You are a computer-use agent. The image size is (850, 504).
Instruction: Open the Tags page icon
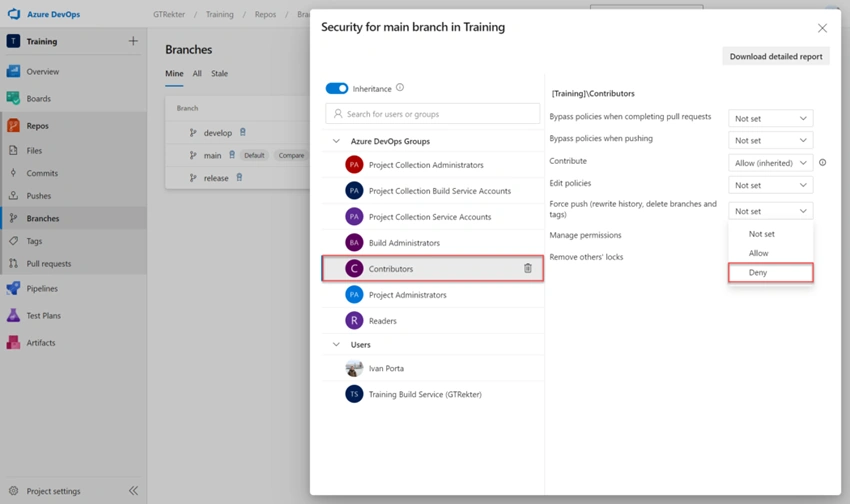point(14,241)
